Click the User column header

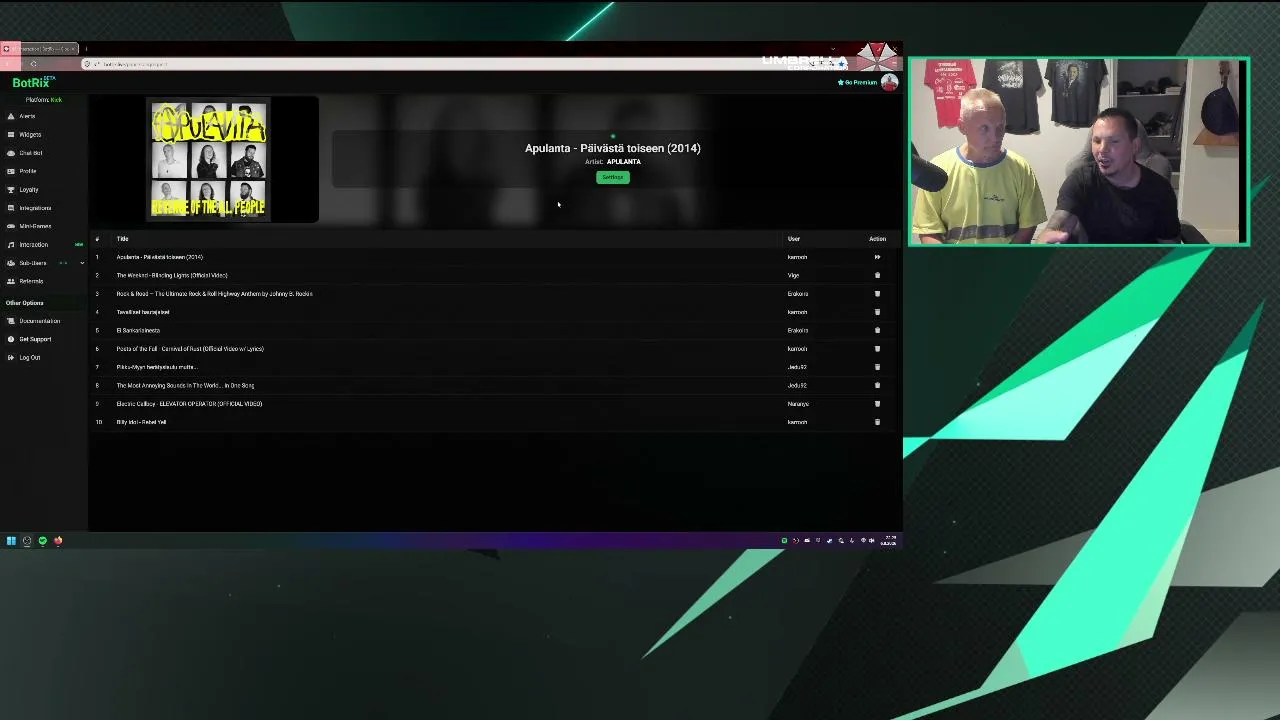tap(794, 239)
